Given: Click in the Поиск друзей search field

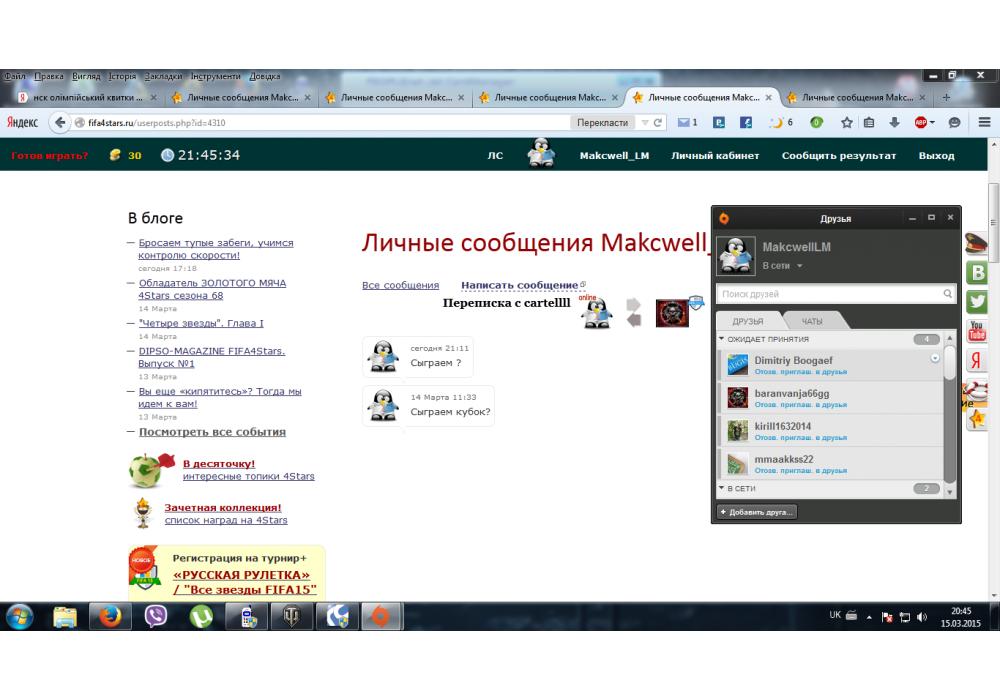Looking at the screenshot, I should [x=835, y=294].
